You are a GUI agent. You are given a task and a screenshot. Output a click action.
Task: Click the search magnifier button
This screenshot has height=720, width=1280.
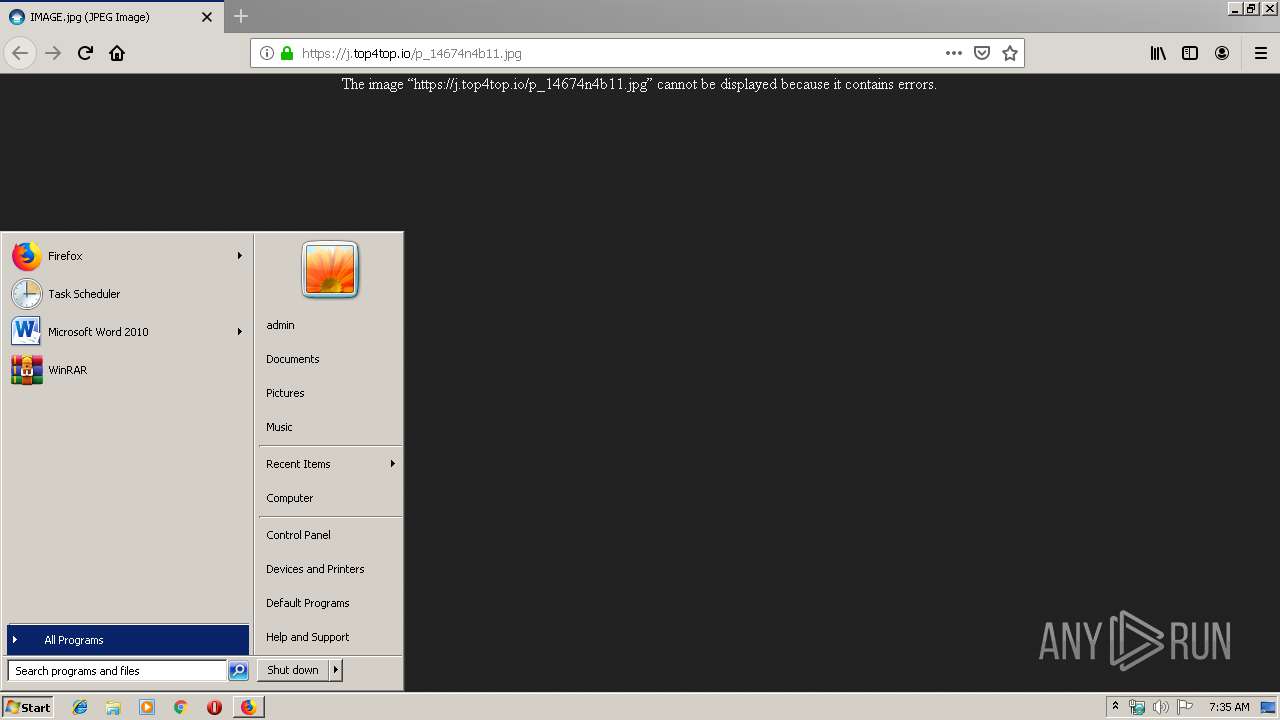click(x=238, y=671)
